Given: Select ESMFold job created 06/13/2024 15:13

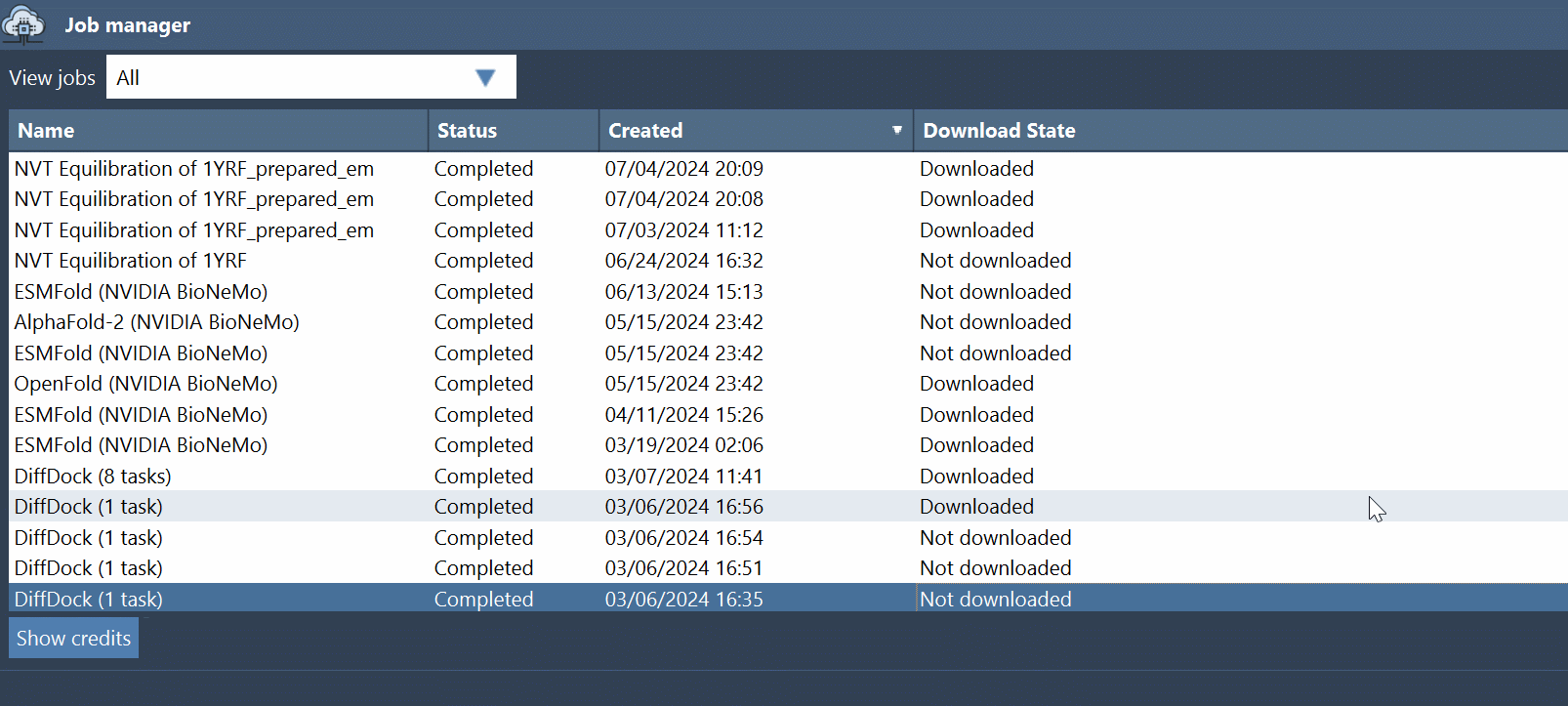Looking at the screenshot, I should point(141,292).
